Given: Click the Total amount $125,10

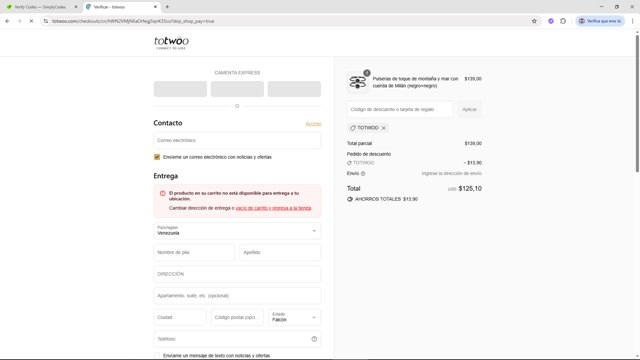Looking at the screenshot, I should 470,189.
